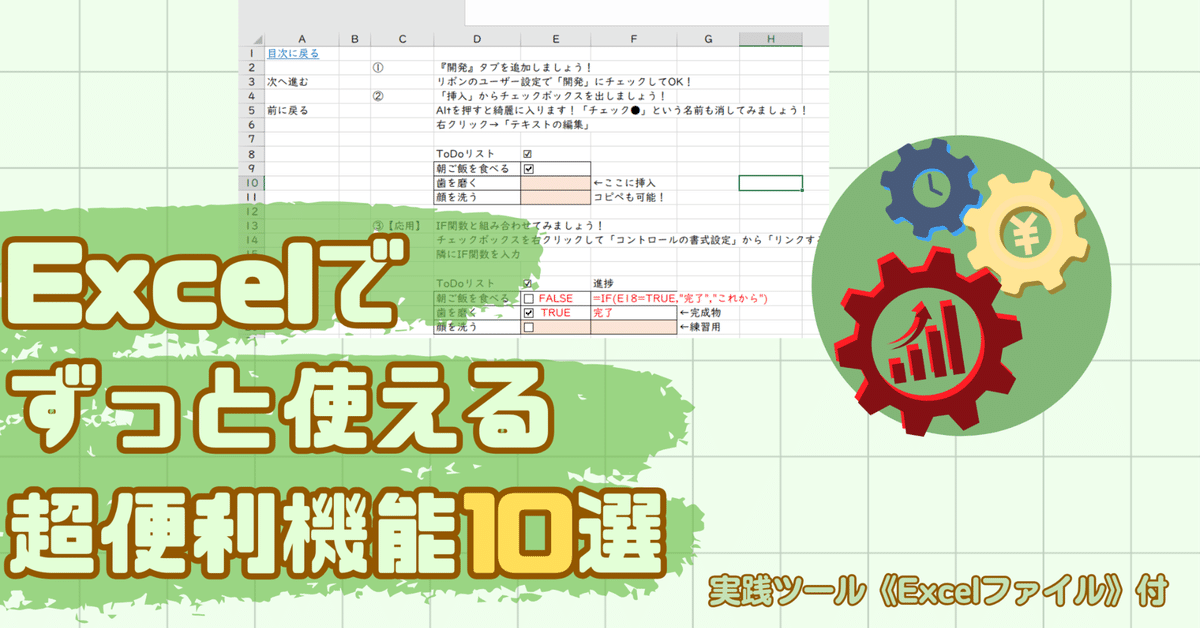Select column D header

click(477, 38)
